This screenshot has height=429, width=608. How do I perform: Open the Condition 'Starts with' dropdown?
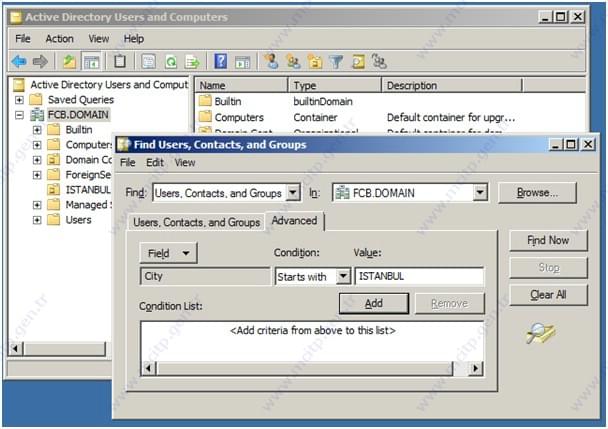click(x=343, y=277)
